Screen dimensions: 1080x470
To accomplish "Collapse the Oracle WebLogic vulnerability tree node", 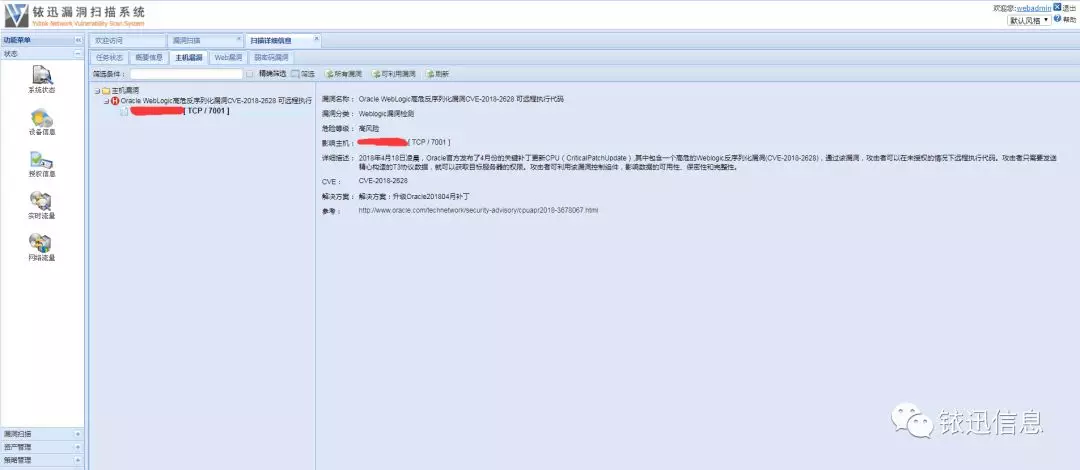I will click(x=106, y=101).
